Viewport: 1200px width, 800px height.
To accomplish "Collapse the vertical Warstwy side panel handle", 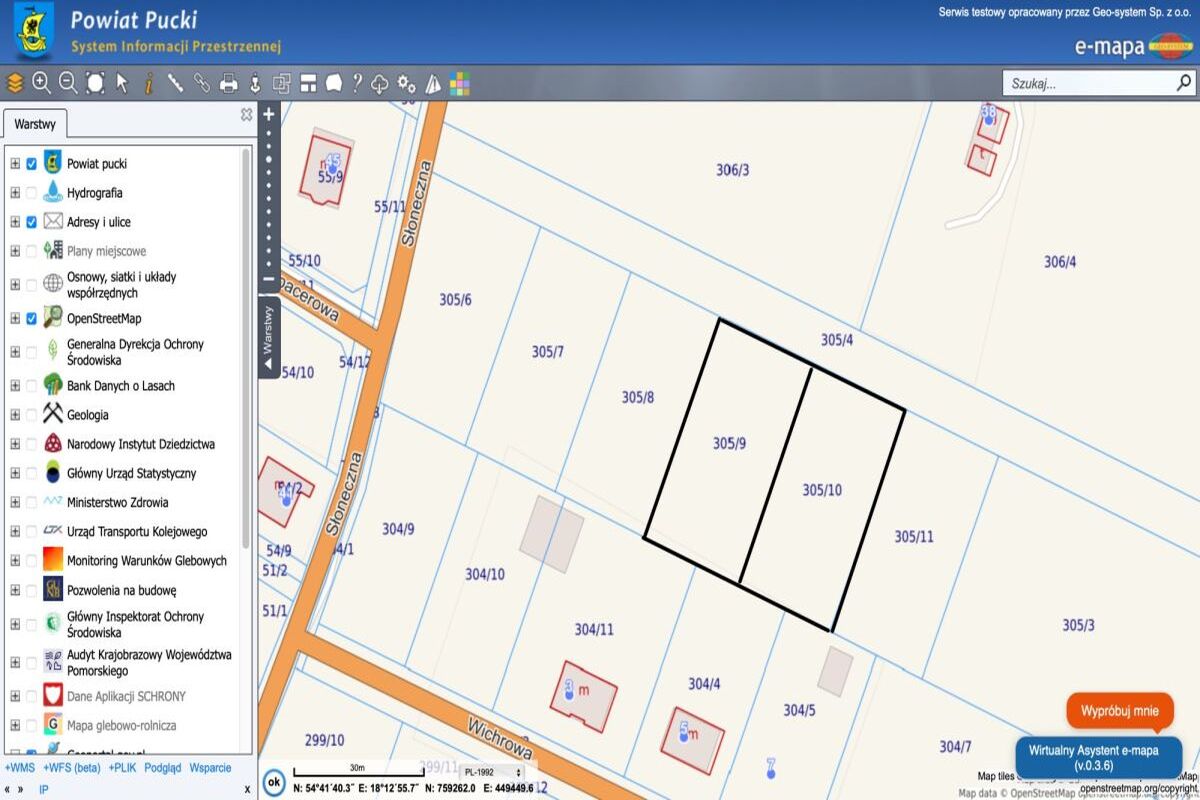I will click(x=268, y=338).
